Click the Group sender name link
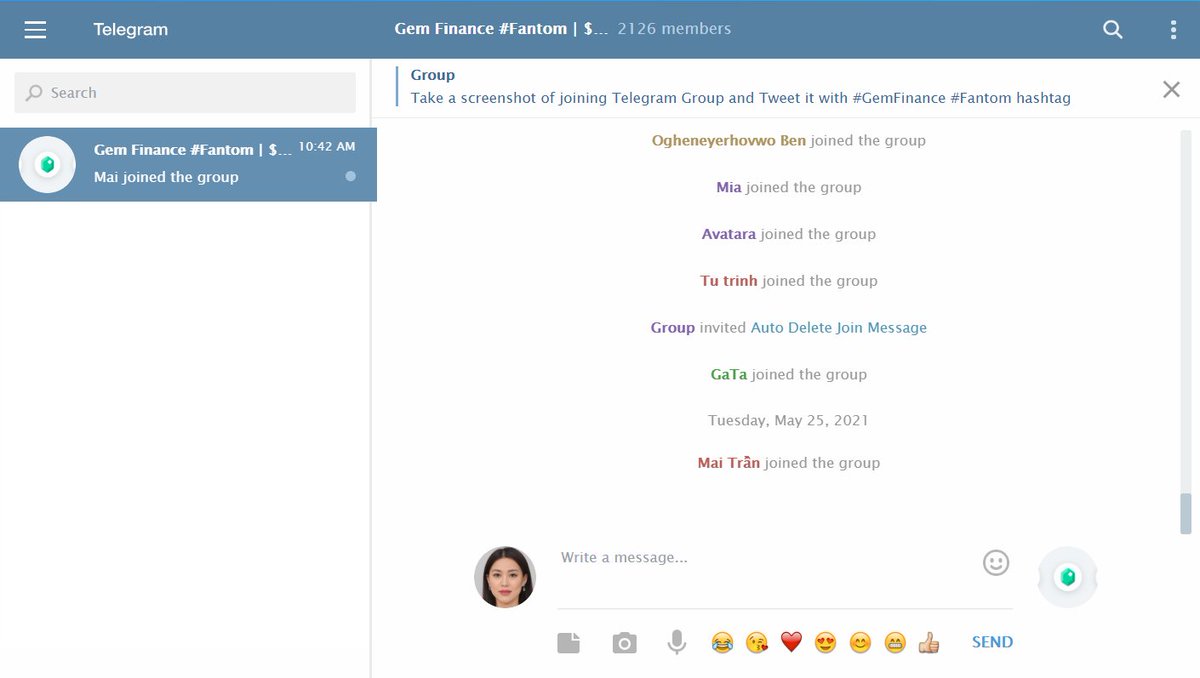Image resolution: width=1200 pixels, height=678 pixels. pyautogui.click(x=673, y=328)
